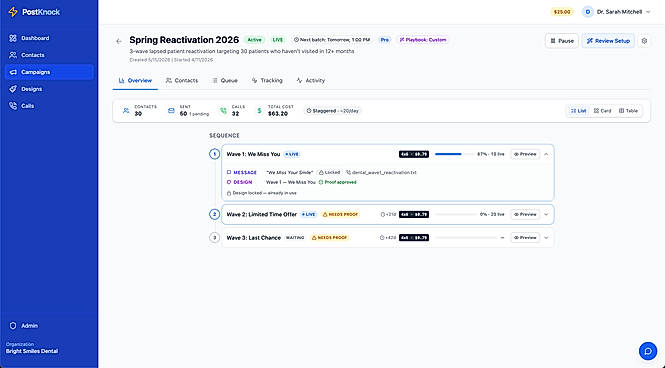Viewport: 665px width, 368px height.
Task: Click the sent envelope icon in stats bar
Action: (x=171, y=111)
